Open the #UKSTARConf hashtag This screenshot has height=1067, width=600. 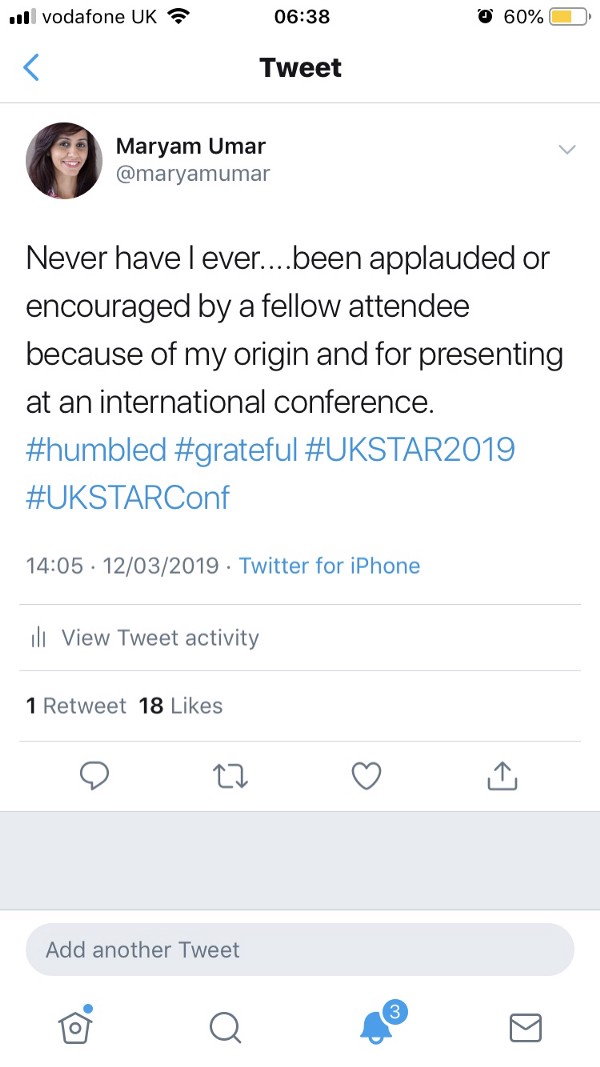coord(128,497)
